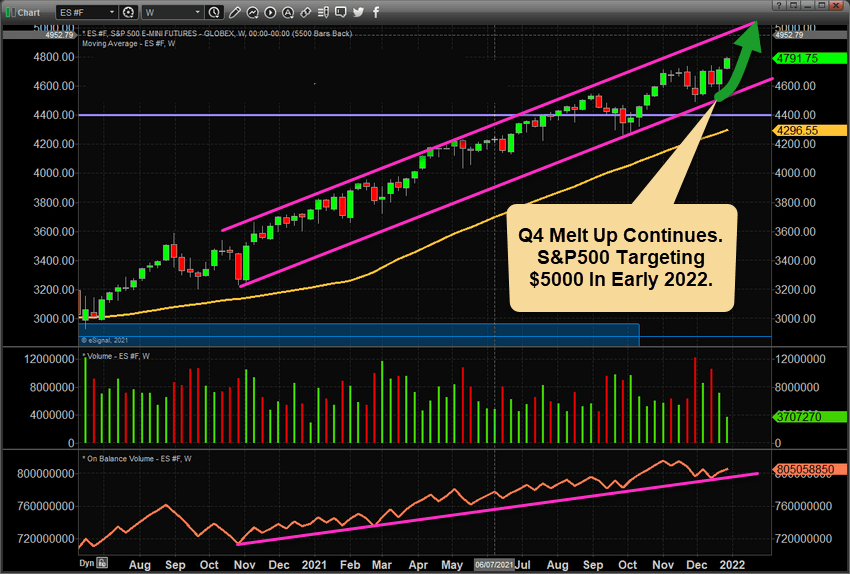The image size is (850, 574).
Task: Open the data list info icon
Action: click(x=323, y=12)
